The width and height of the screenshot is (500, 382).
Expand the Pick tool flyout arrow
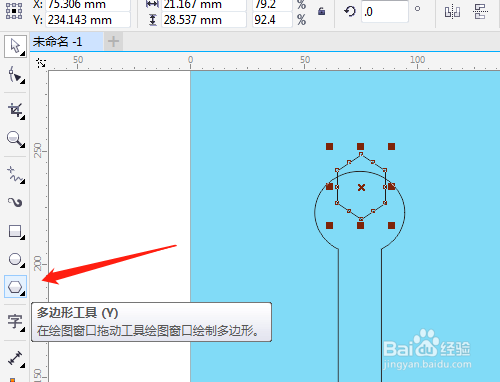[23, 54]
